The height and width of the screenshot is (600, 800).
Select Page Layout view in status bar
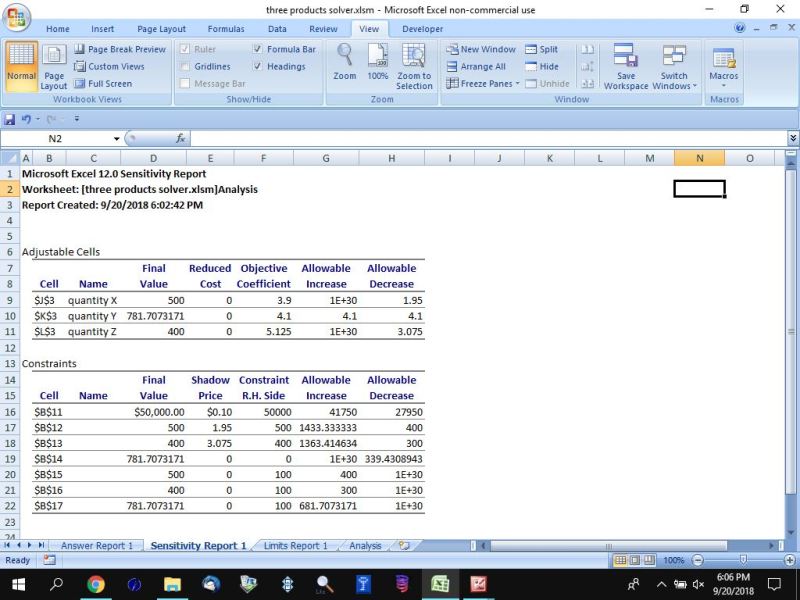(634, 560)
